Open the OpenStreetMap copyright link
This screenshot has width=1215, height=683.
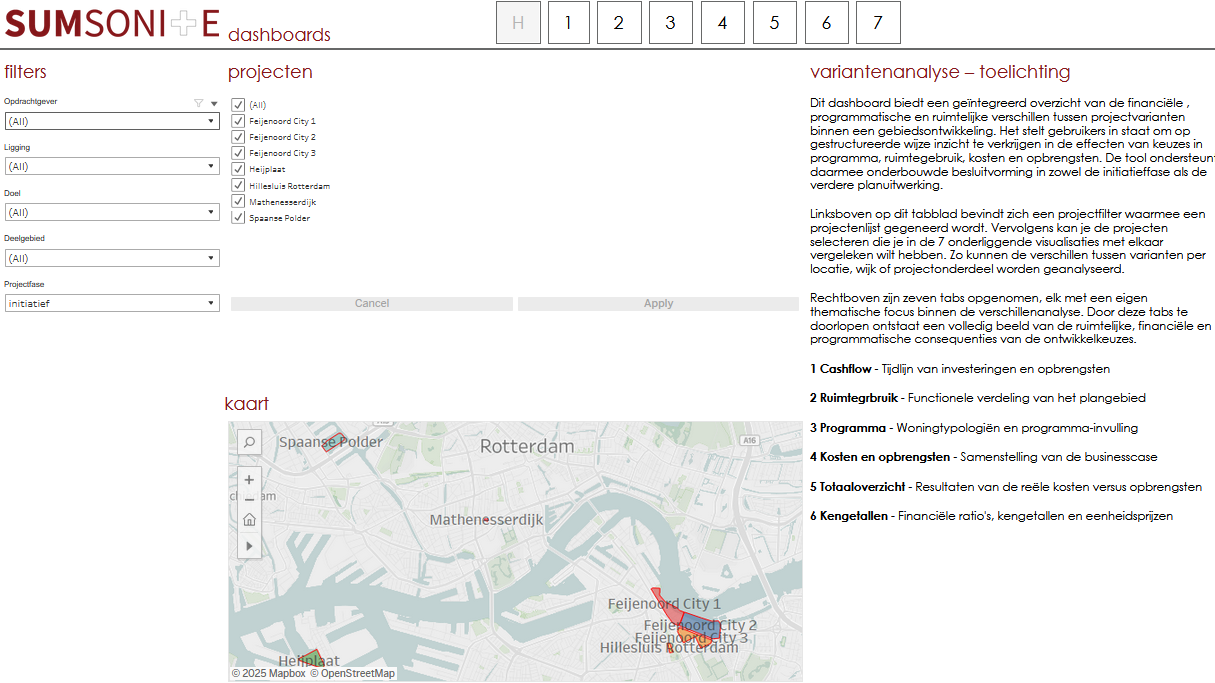coord(356,673)
